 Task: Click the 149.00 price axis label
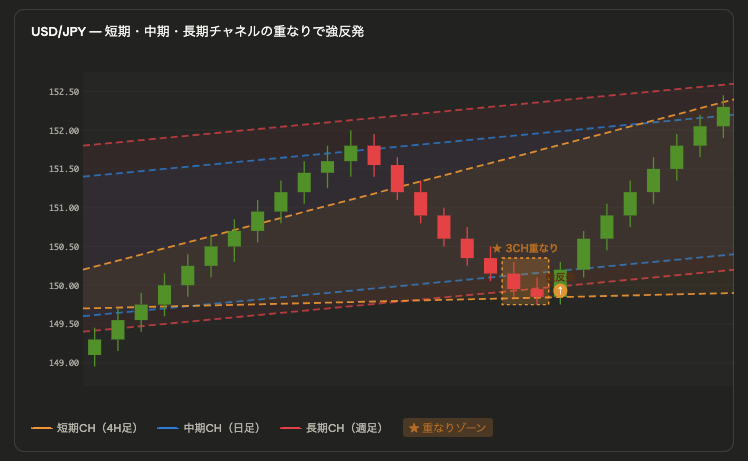pos(64,363)
